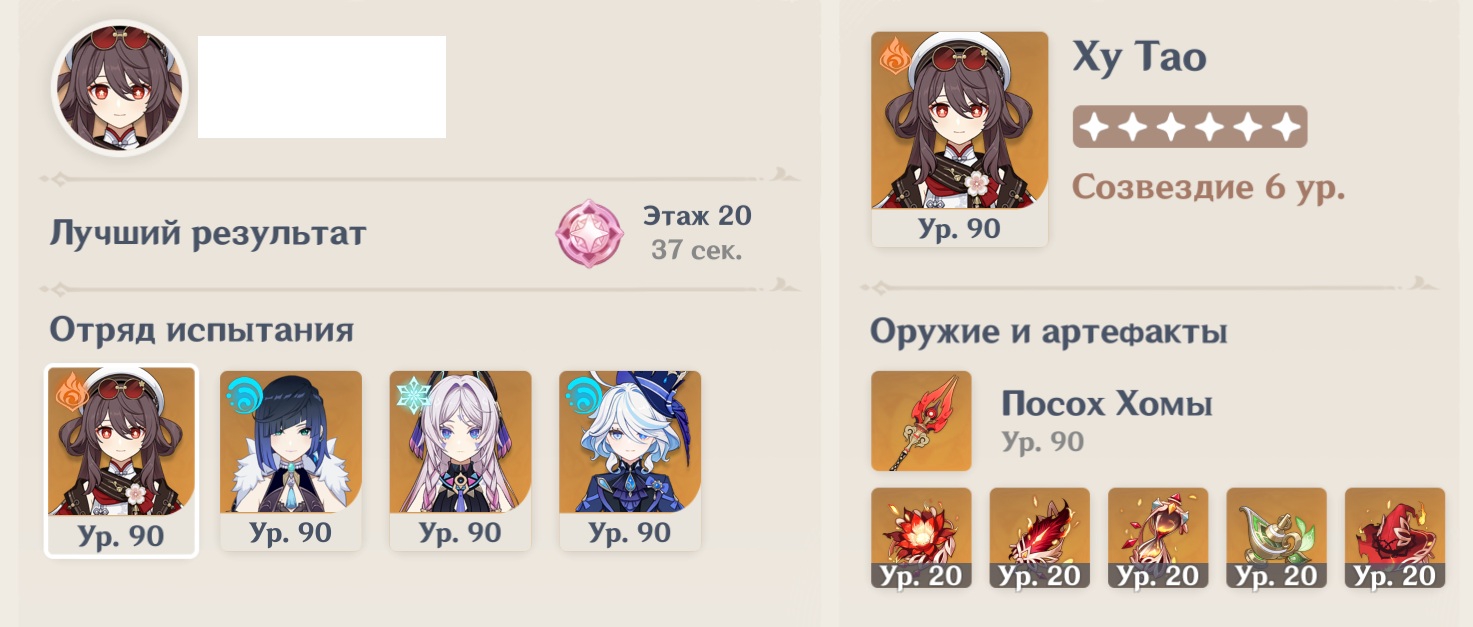The height and width of the screenshot is (627, 1473).
Task: Click the green goblet artifact icon
Action: pyautogui.click(x=1276, y=537)
